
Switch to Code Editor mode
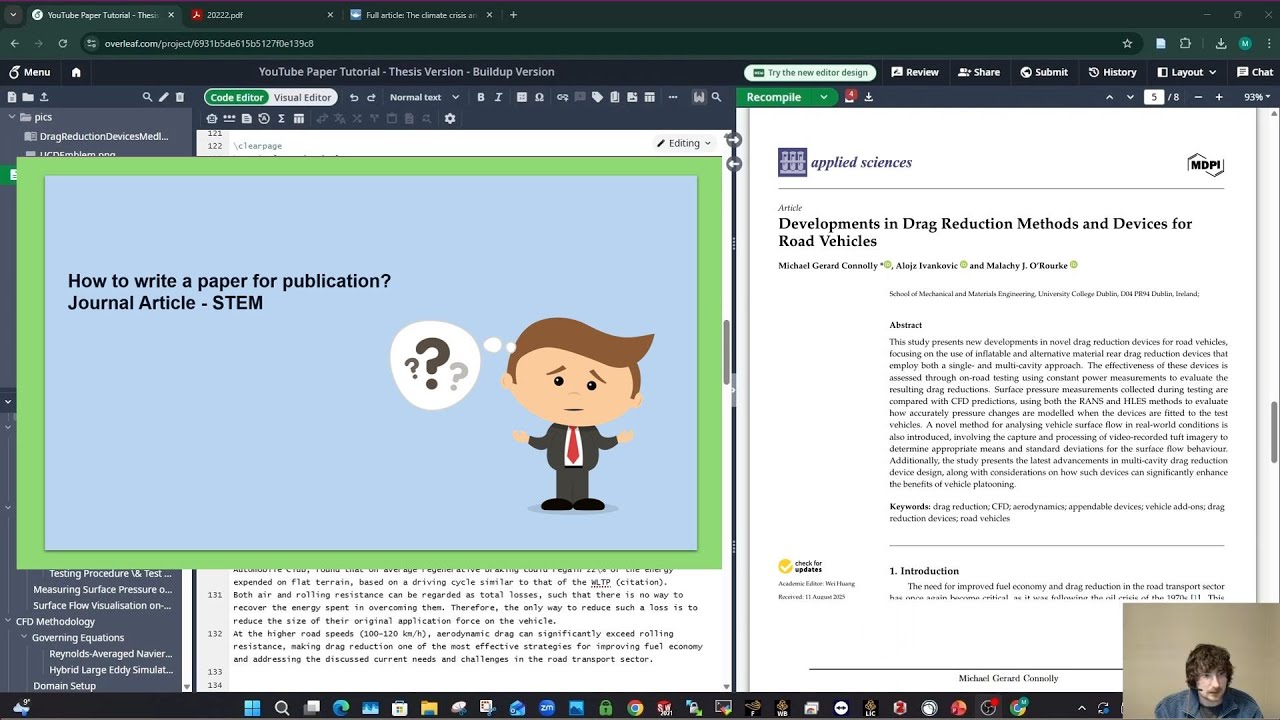237,97
